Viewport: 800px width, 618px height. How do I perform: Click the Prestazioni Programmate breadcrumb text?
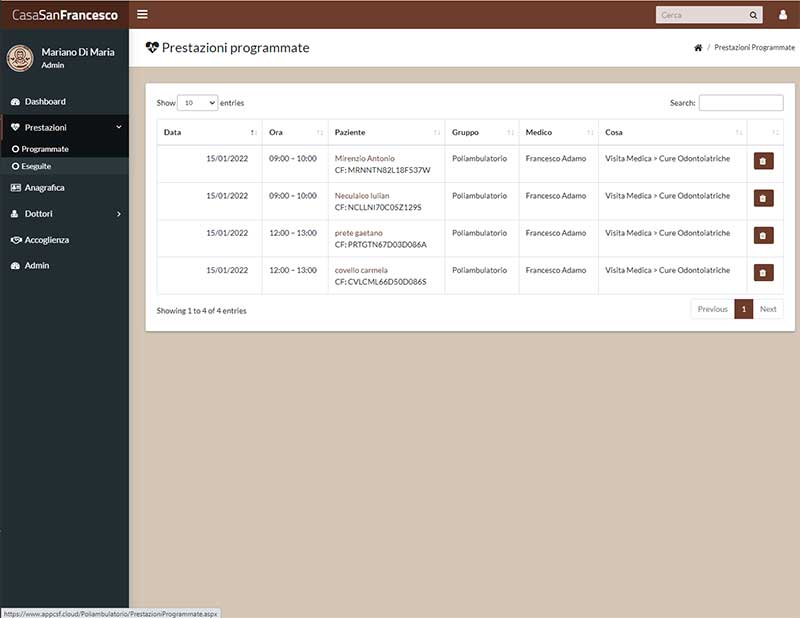754,47
